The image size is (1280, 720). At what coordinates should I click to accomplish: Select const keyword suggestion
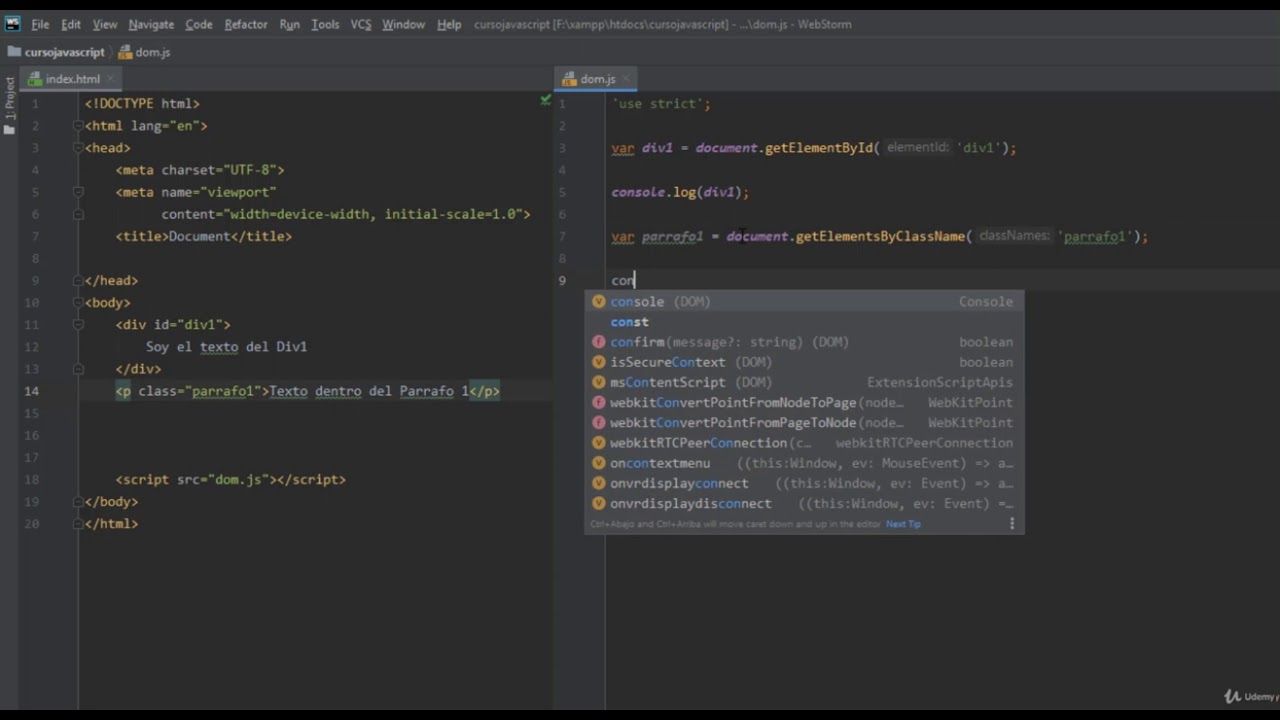tap(804, 322)
